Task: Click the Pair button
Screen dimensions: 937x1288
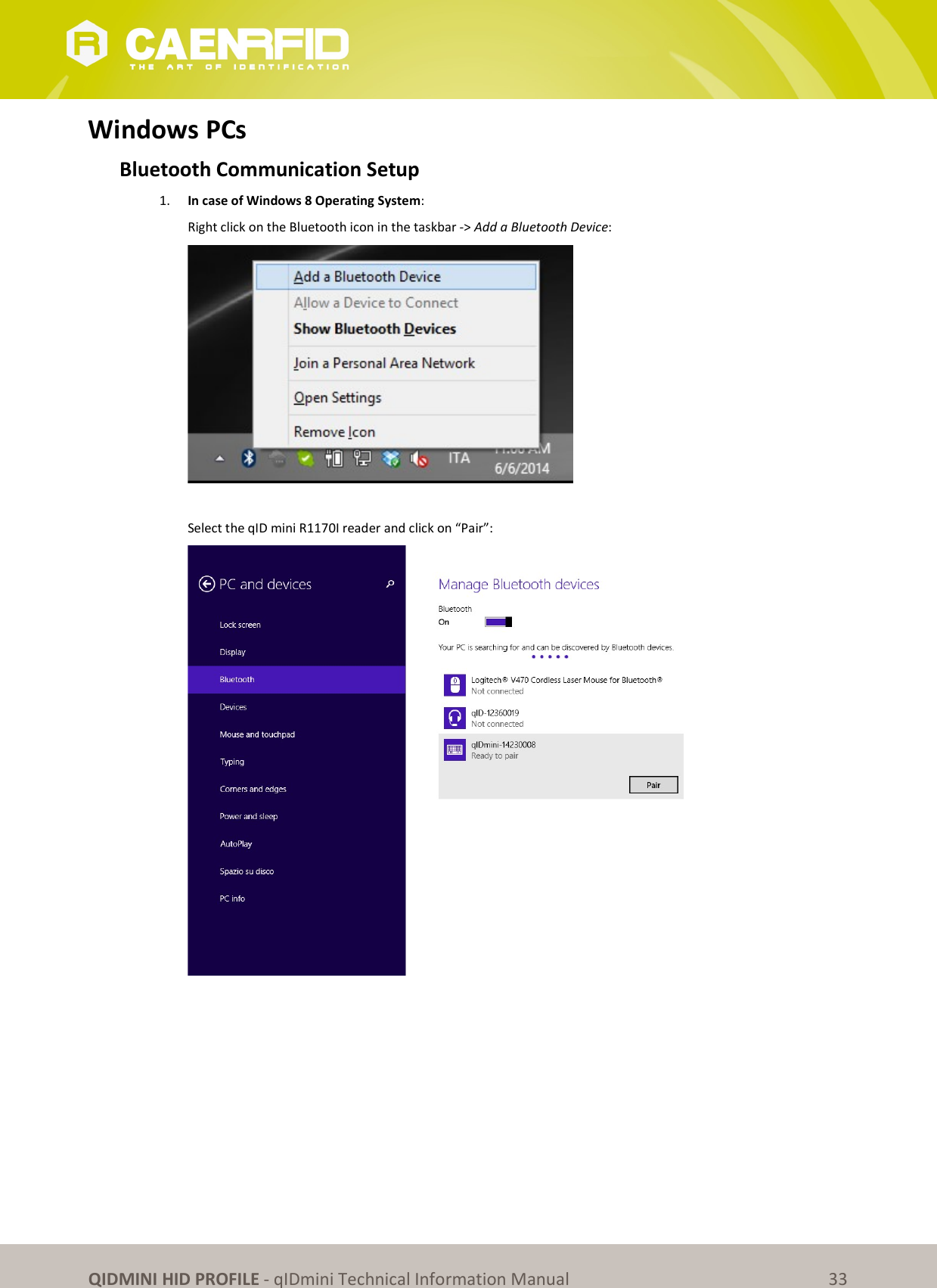Action: 653,785
